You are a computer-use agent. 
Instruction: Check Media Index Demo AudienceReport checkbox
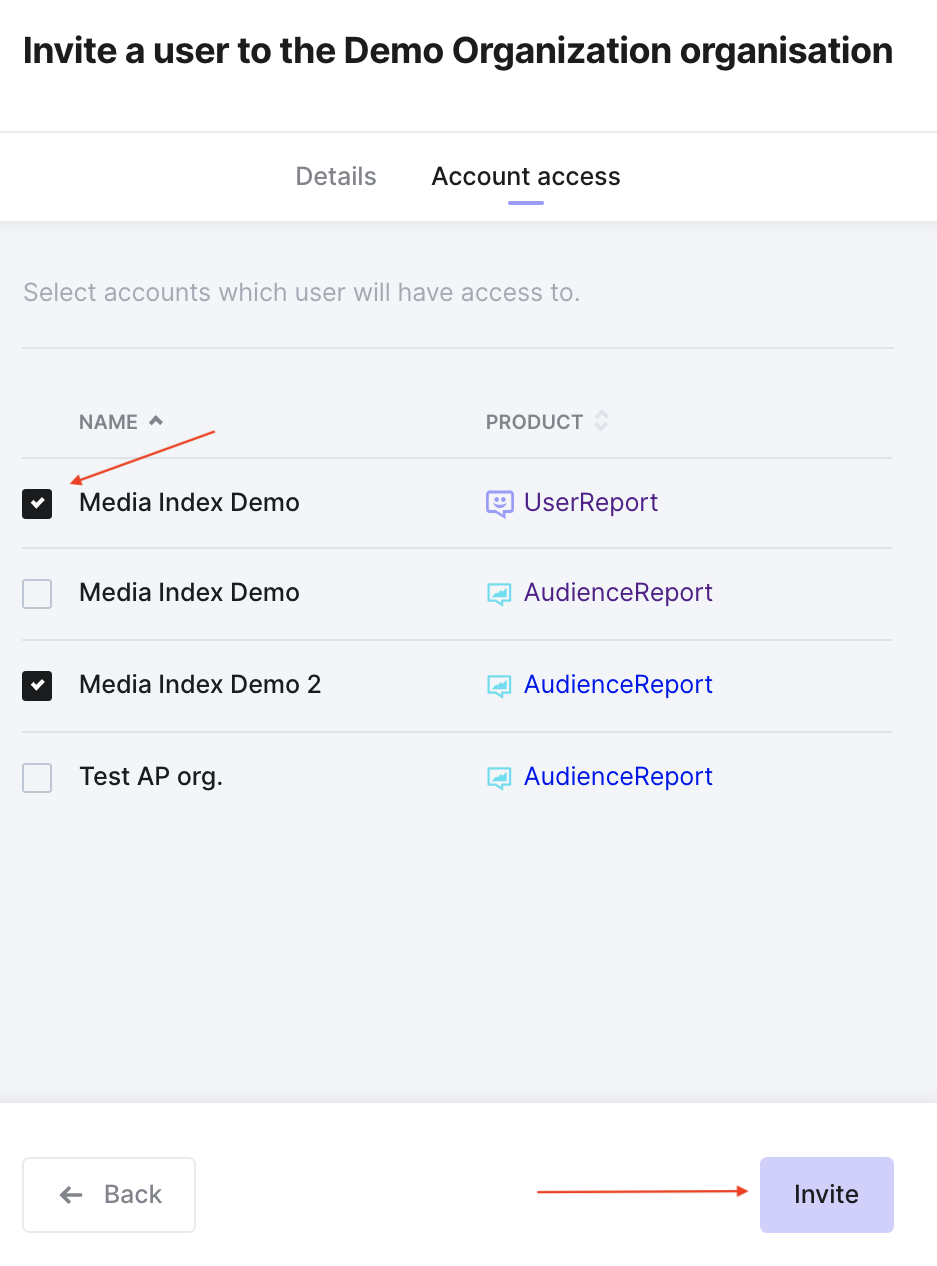37,595
